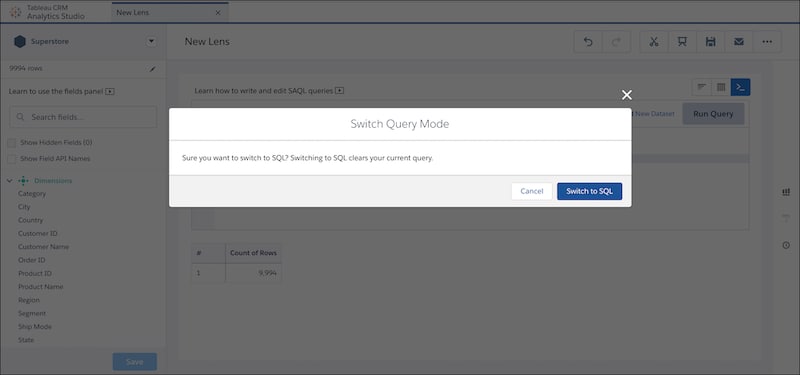Confirm with the Switch to SQL button

[x=589, y=191]
